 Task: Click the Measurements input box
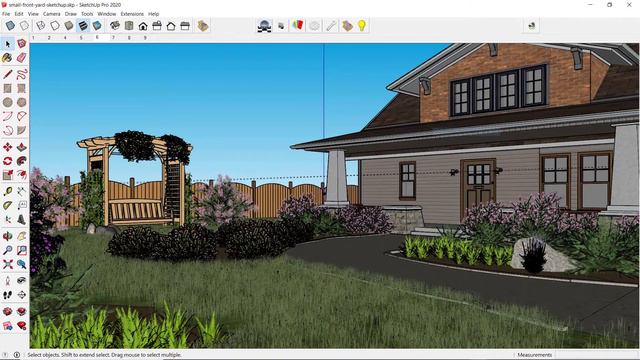click(x=596, y=355)
